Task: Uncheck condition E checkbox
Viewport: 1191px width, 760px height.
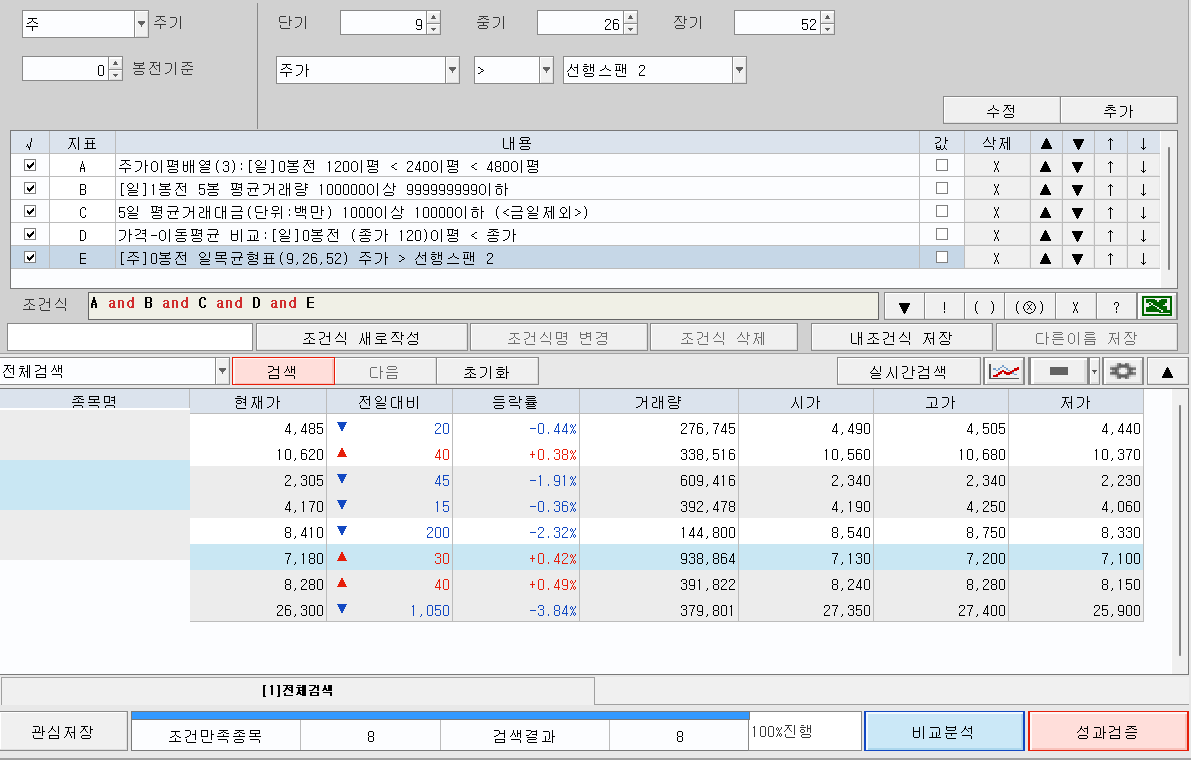Action: (30, 257)
